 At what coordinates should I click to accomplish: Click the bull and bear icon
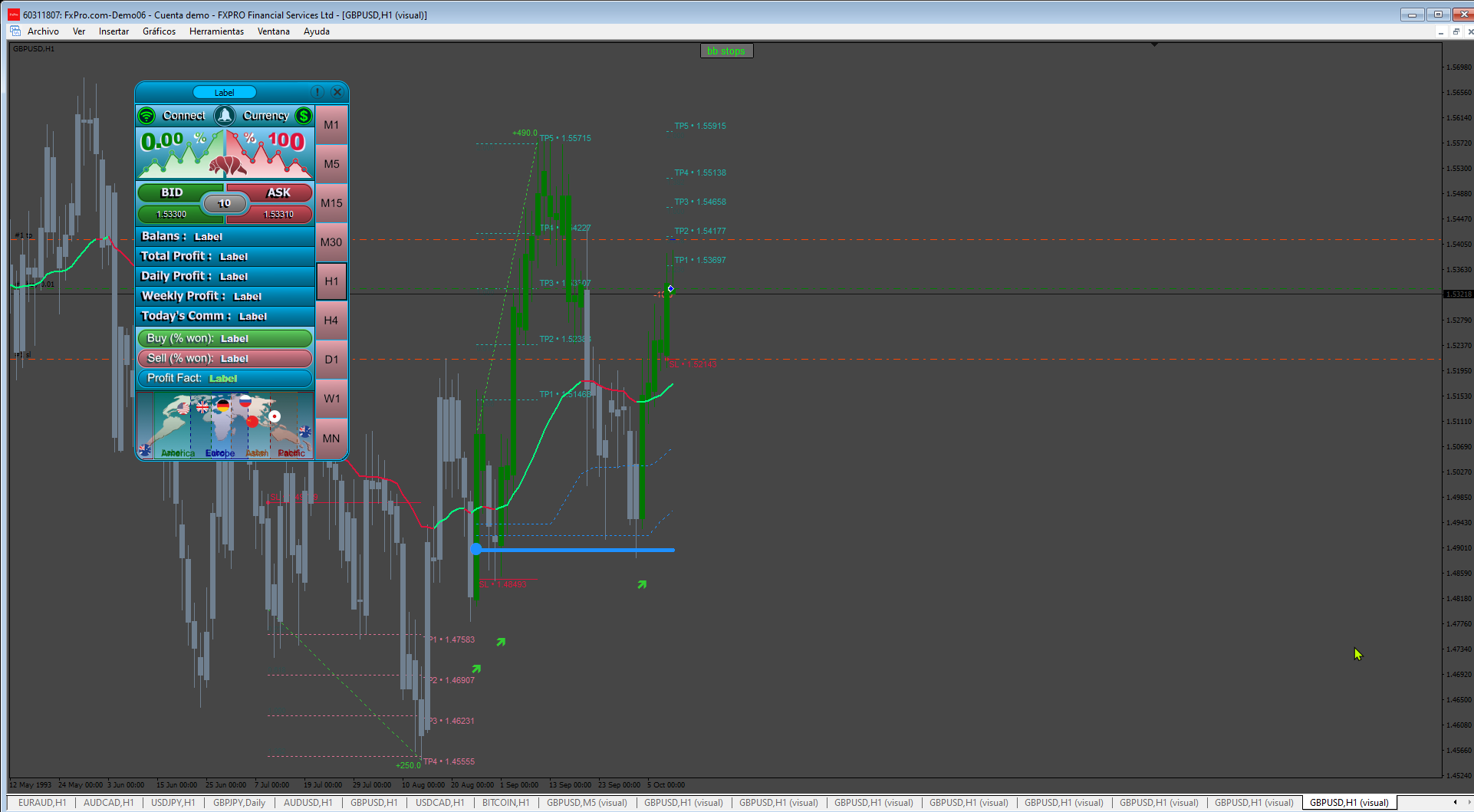(227, 165)
